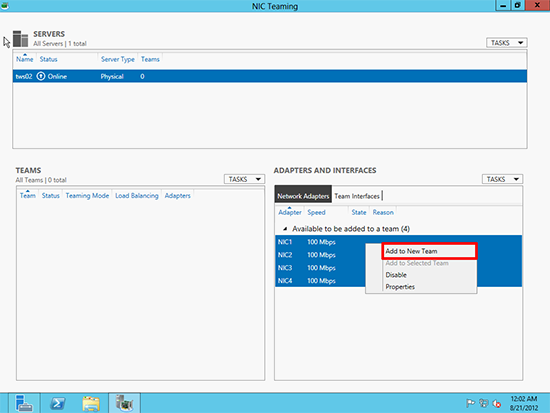
Task: Click the Servers section icon
Action: point(20,39)
